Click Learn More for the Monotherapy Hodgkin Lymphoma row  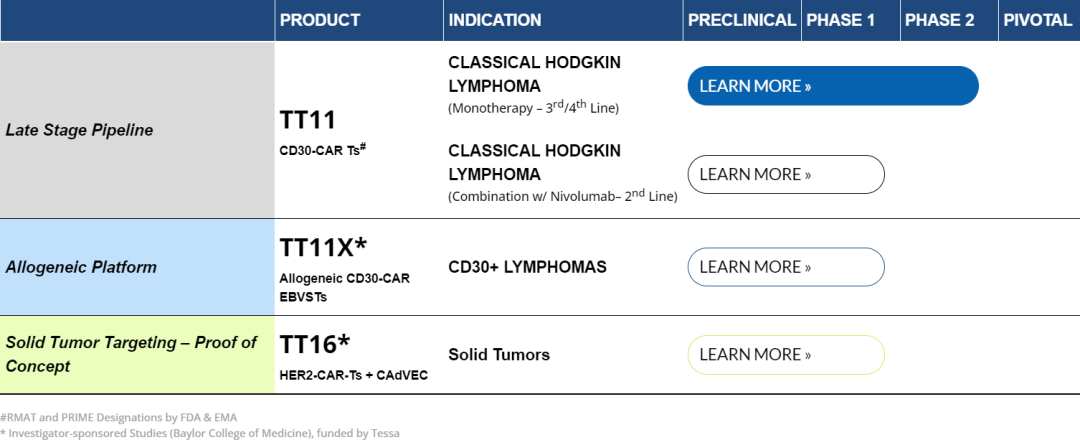832,86
